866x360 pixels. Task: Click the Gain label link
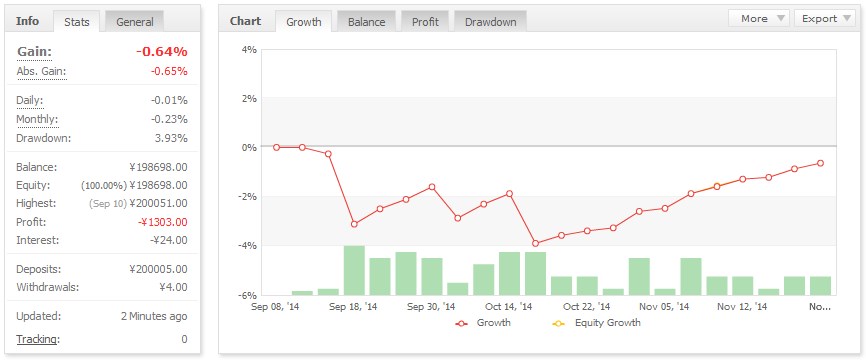pyautogui.click(x=34, y=52)
